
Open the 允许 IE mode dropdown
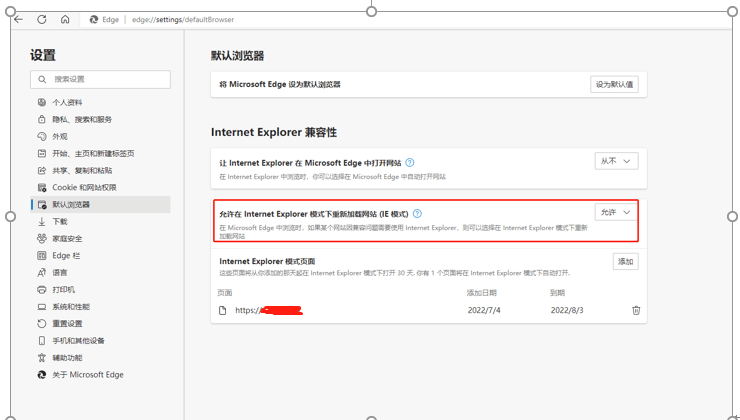tap(616, 212)
